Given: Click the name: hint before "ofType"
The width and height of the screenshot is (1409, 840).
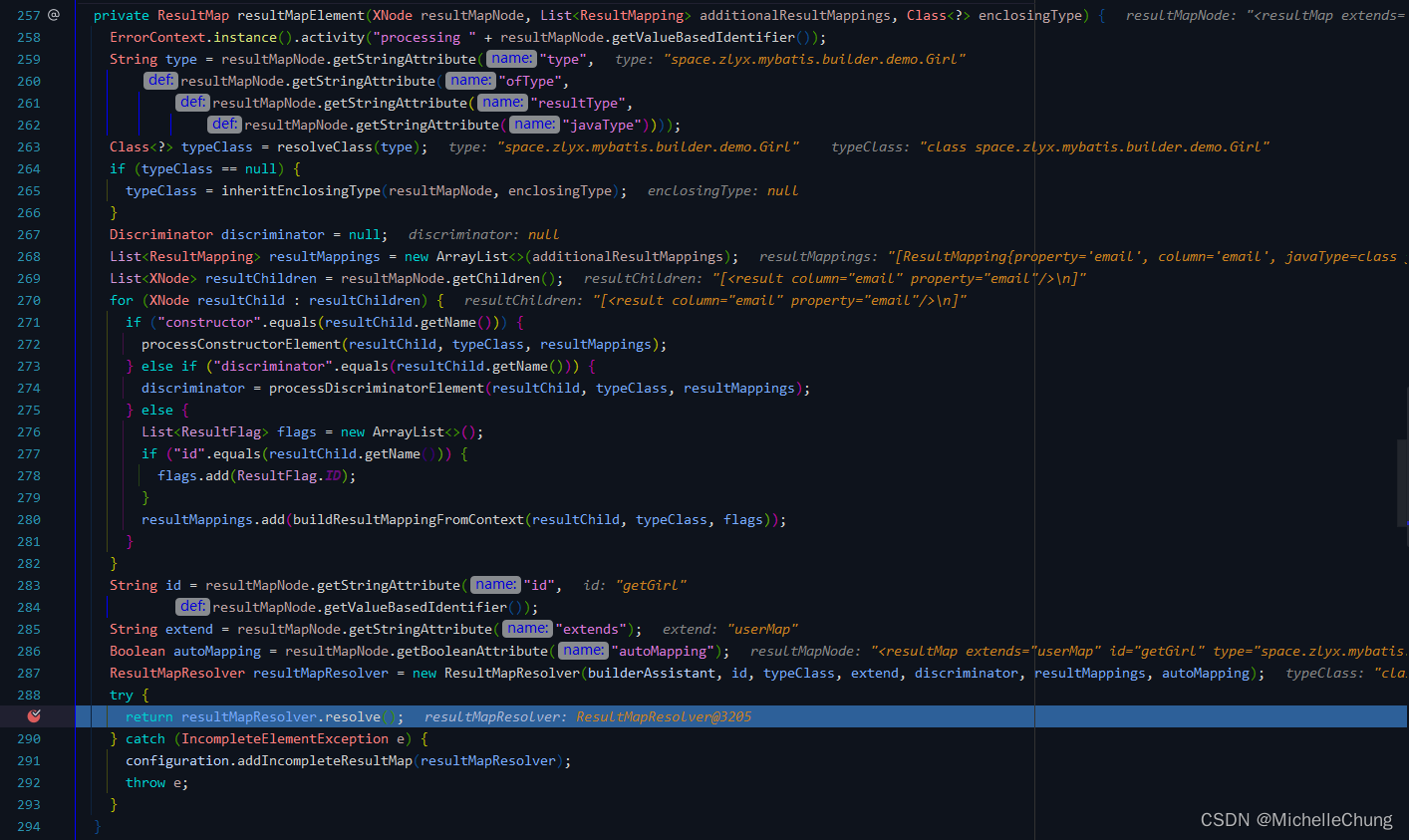Looking at the screenshot, I should click(470, 81).
